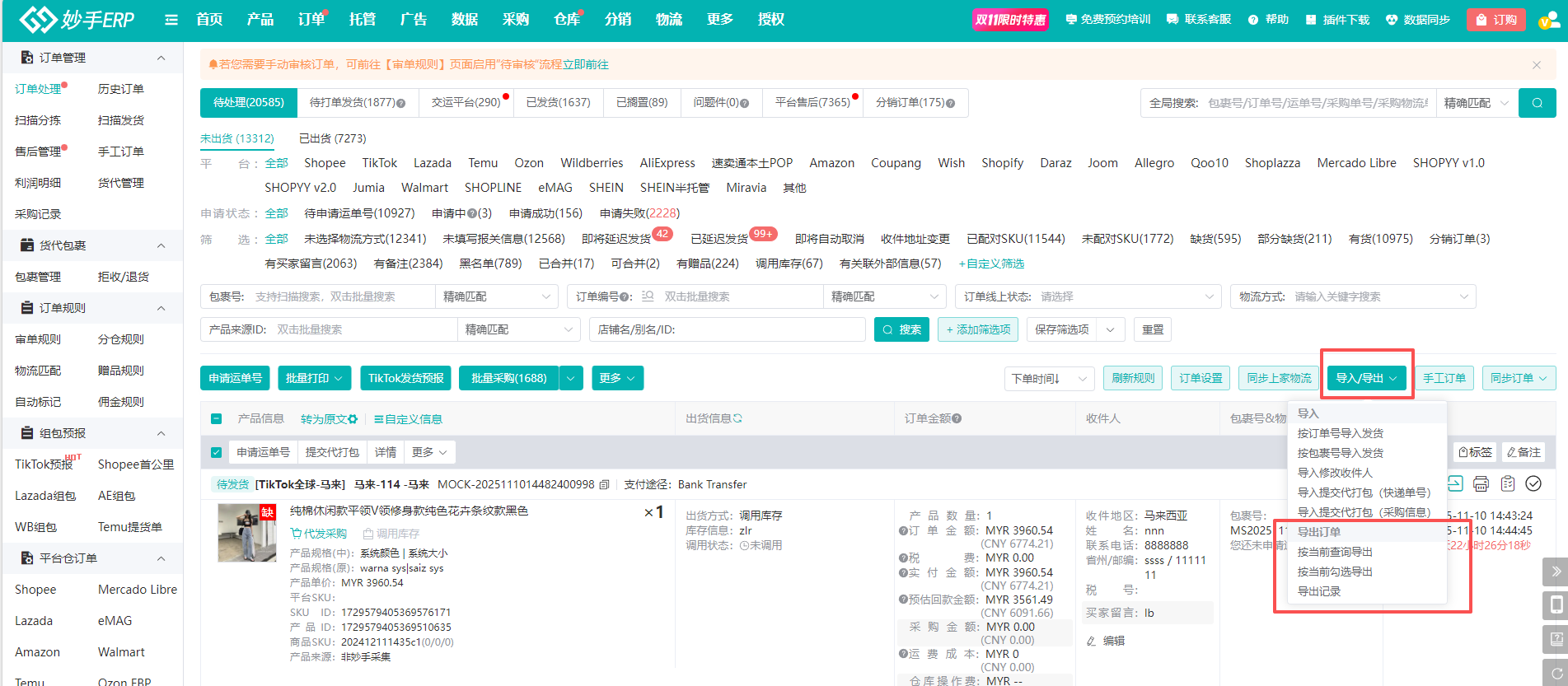The width and height of the screenshot is (1568, 686).
Task: Click the 编辑 pencil under buyer message
Action: [1105, 640]
